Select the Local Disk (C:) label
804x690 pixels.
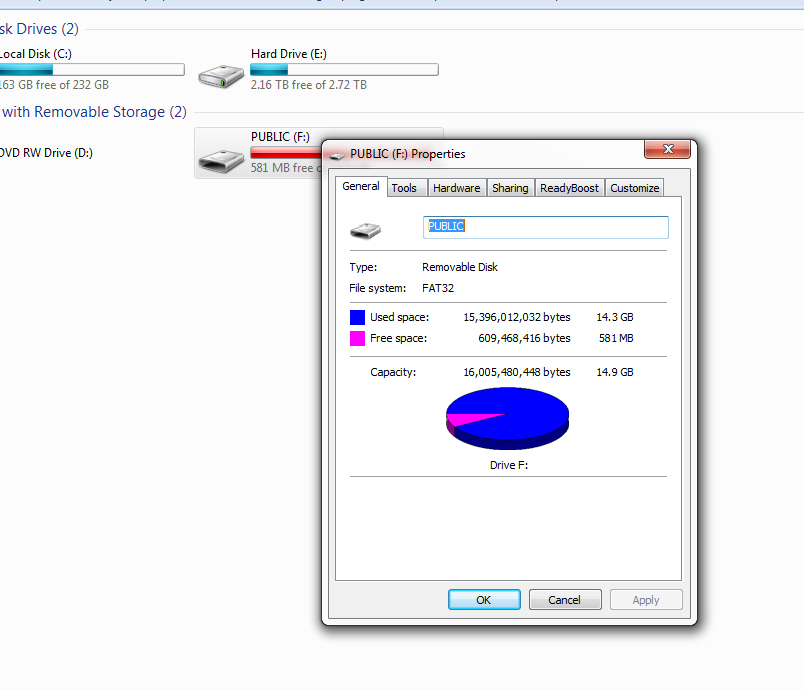pyautogui.click(x=36, y=54)
